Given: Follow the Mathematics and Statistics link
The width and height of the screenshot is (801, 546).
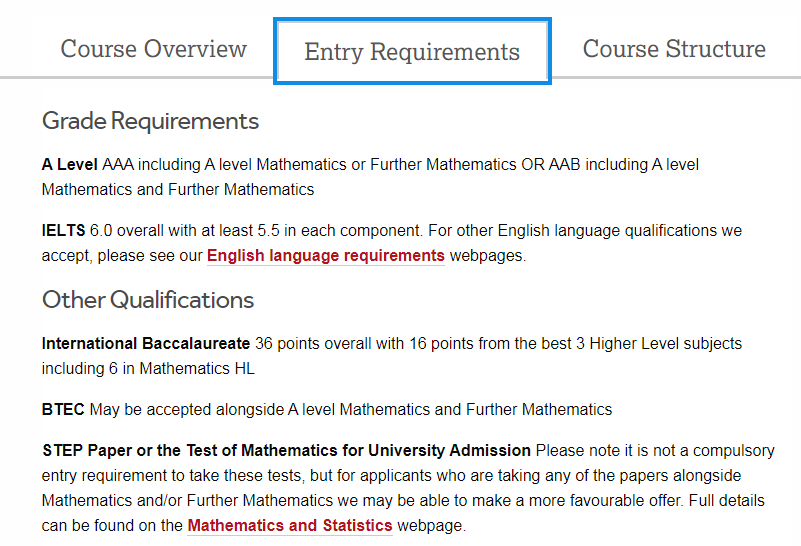Looking at the screenshot, I should [x=289, y=526].
